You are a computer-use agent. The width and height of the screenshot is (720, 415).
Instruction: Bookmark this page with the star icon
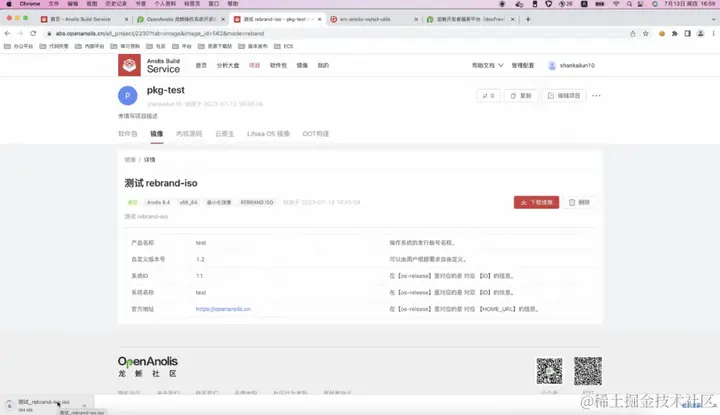click(646, 34)
